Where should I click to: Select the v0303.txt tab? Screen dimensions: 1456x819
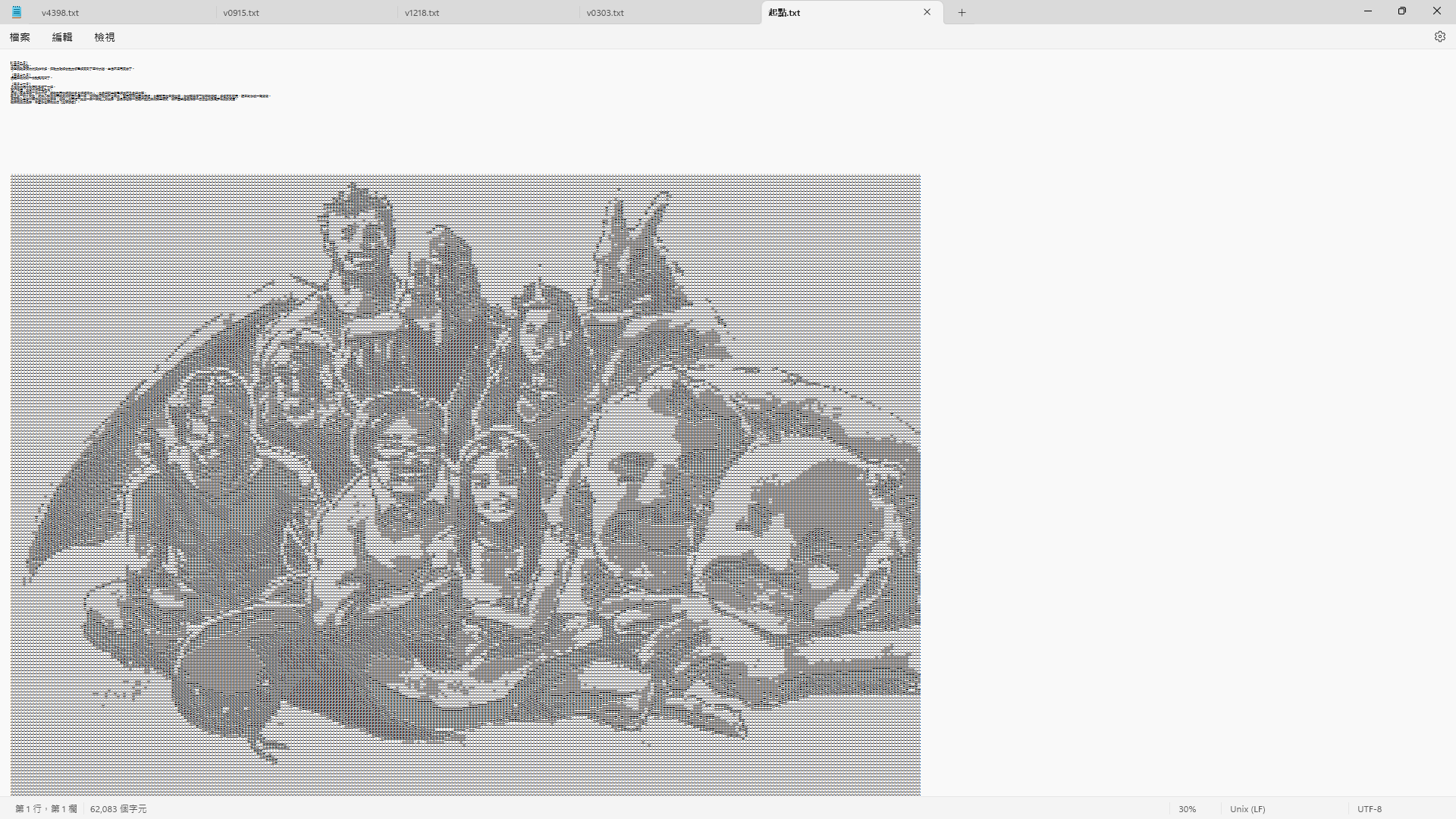click(670, 13)
